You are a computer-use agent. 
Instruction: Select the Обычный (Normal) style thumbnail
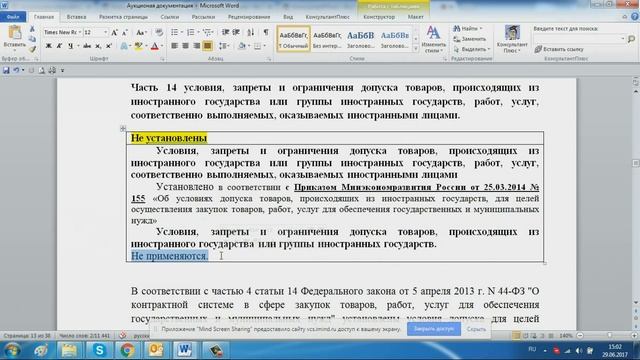(x=293, y=39)
